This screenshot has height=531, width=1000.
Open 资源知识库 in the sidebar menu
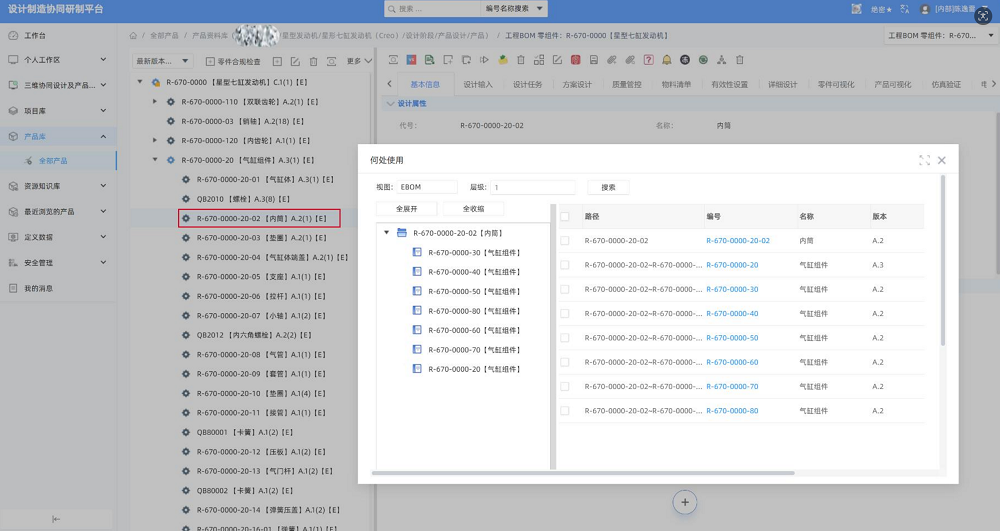click(58, 186)
